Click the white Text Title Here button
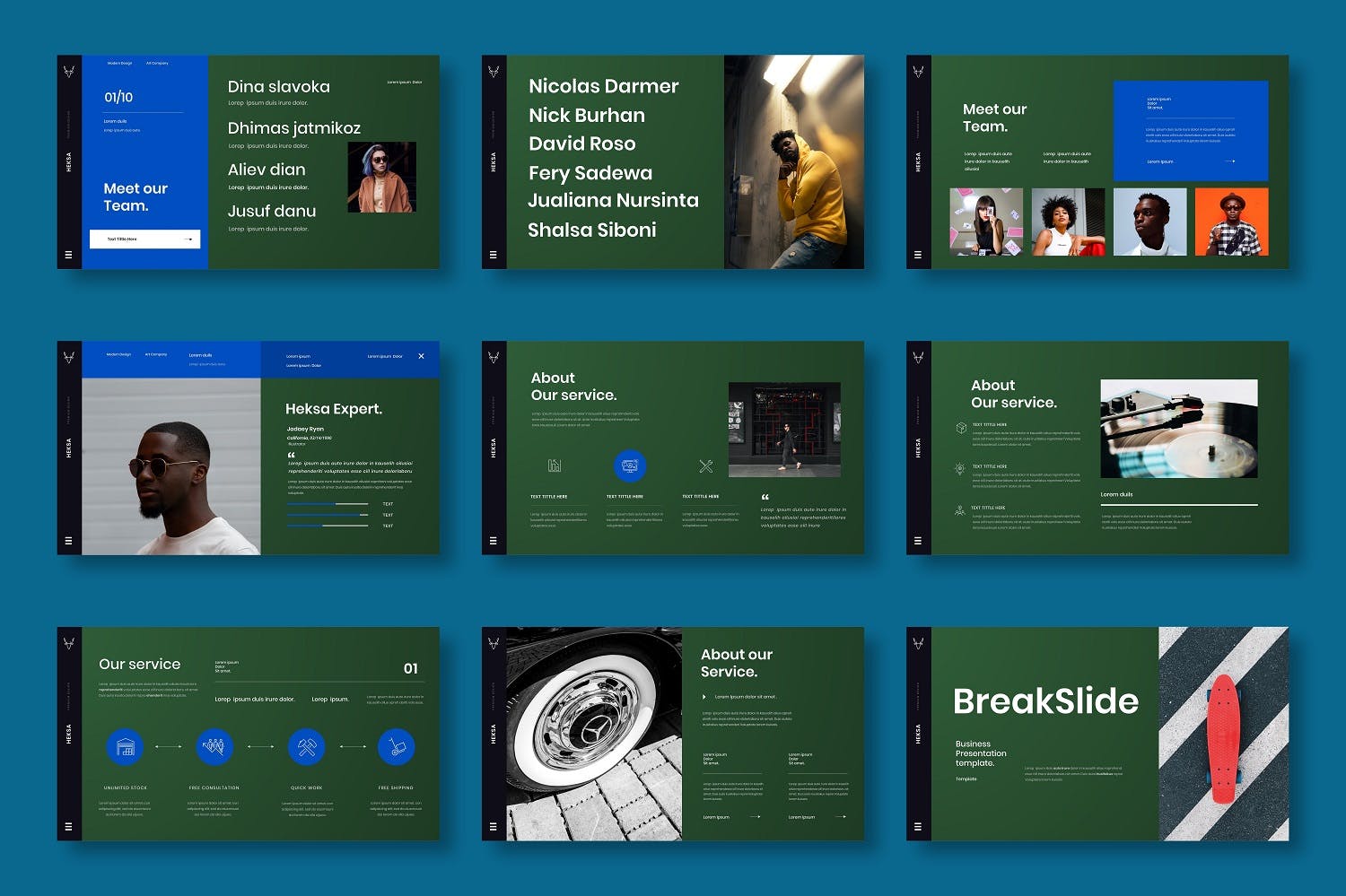This screenshot has height=896, width=1346. point(144,239)
